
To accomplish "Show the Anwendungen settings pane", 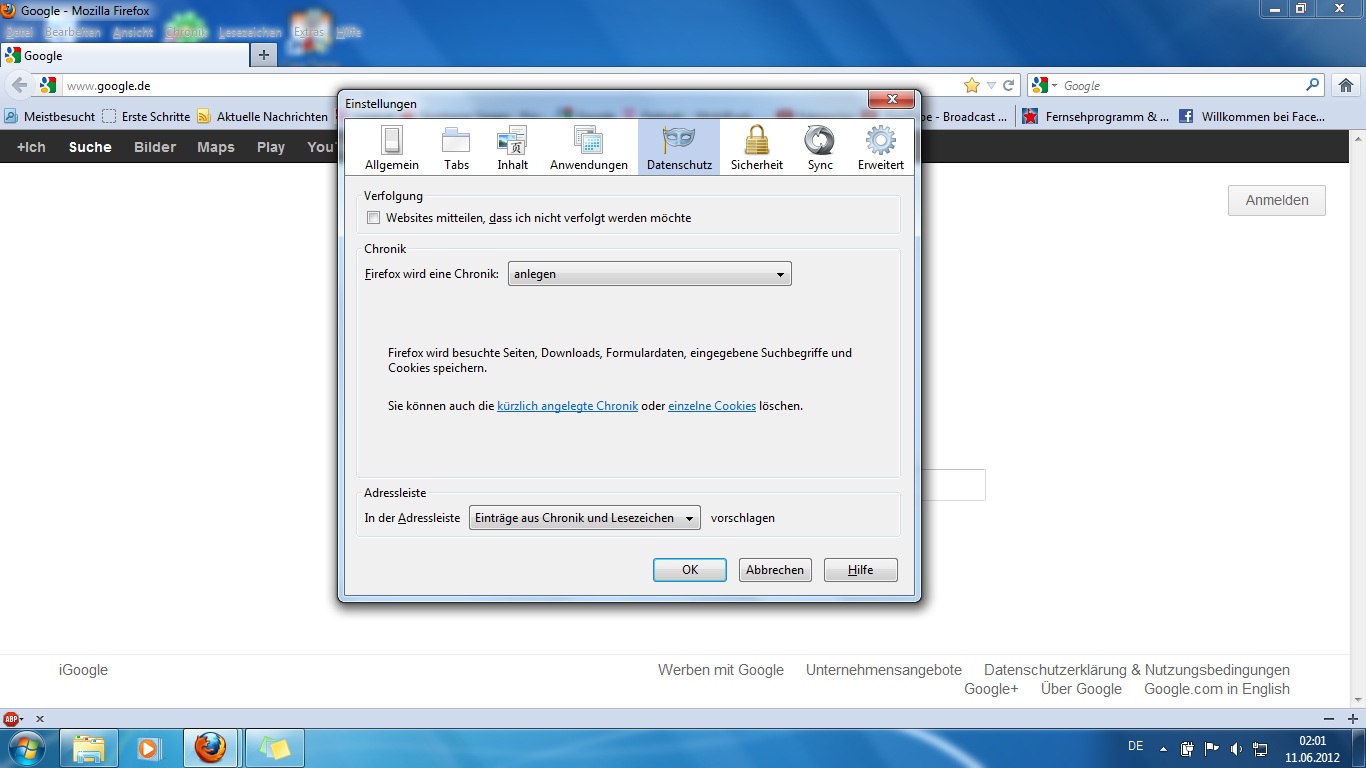I will coord(589,148).
